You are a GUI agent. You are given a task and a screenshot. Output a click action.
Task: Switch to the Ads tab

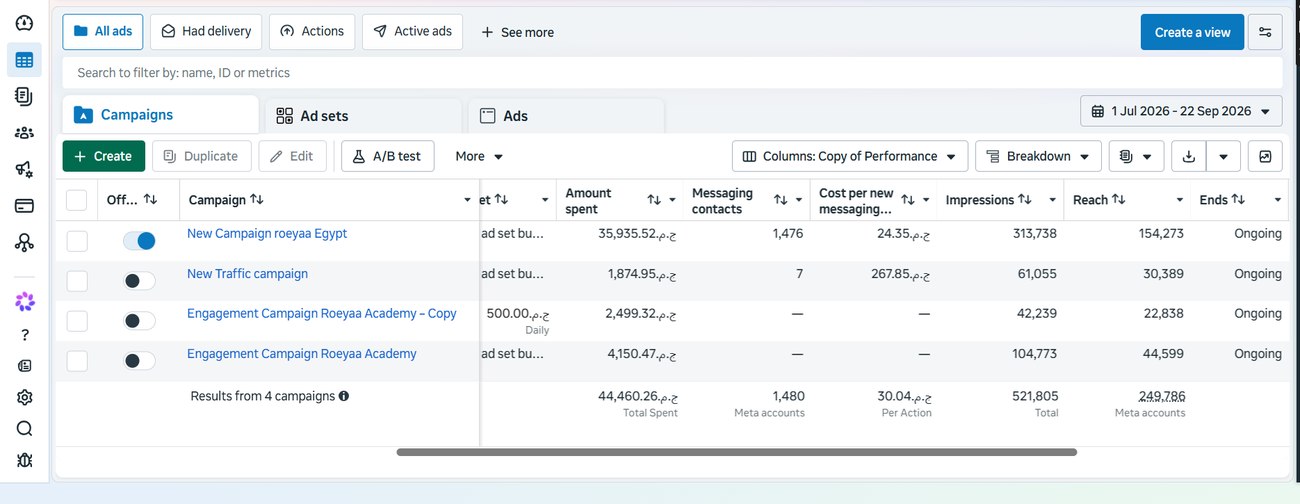tap(566, 116)
